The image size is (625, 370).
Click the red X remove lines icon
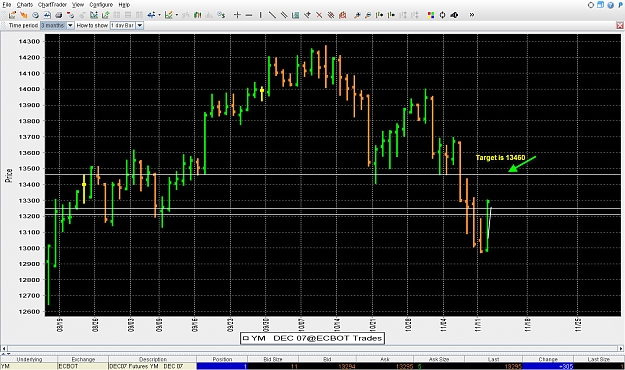pyautogui.click(x=319, y=15)
